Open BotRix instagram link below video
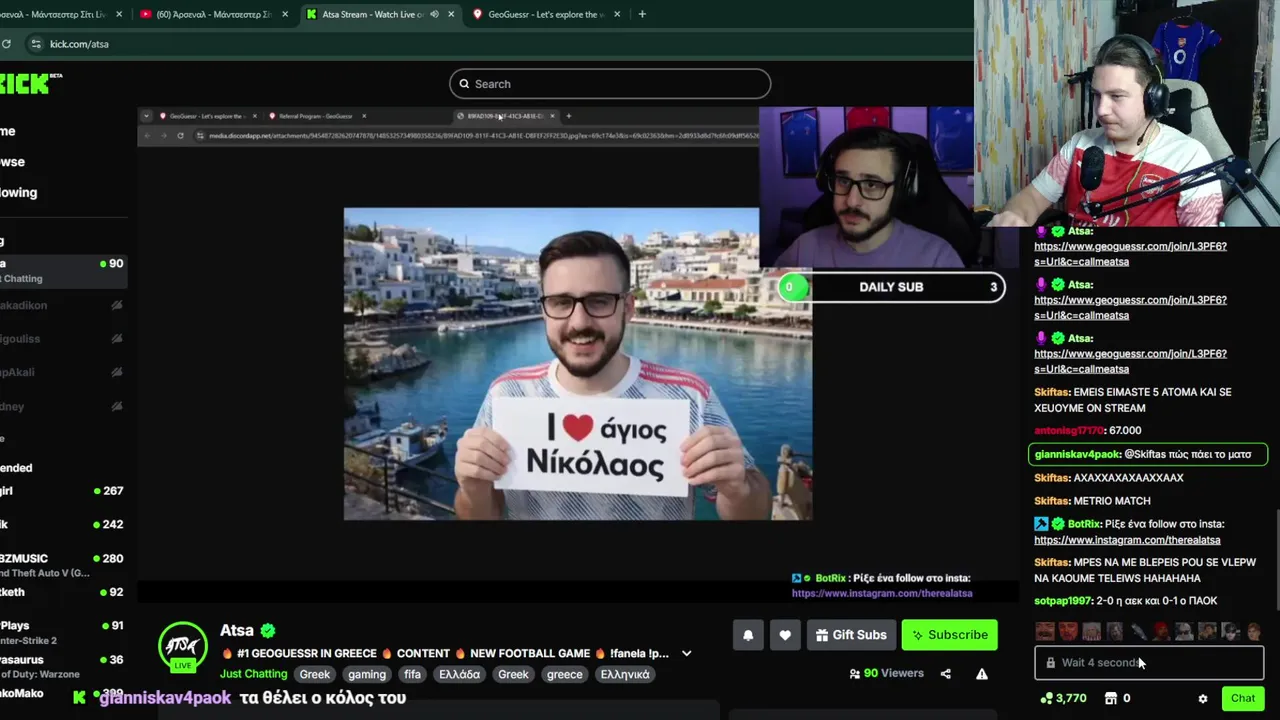Screen dimensions: 1280x720 point(882,593)
